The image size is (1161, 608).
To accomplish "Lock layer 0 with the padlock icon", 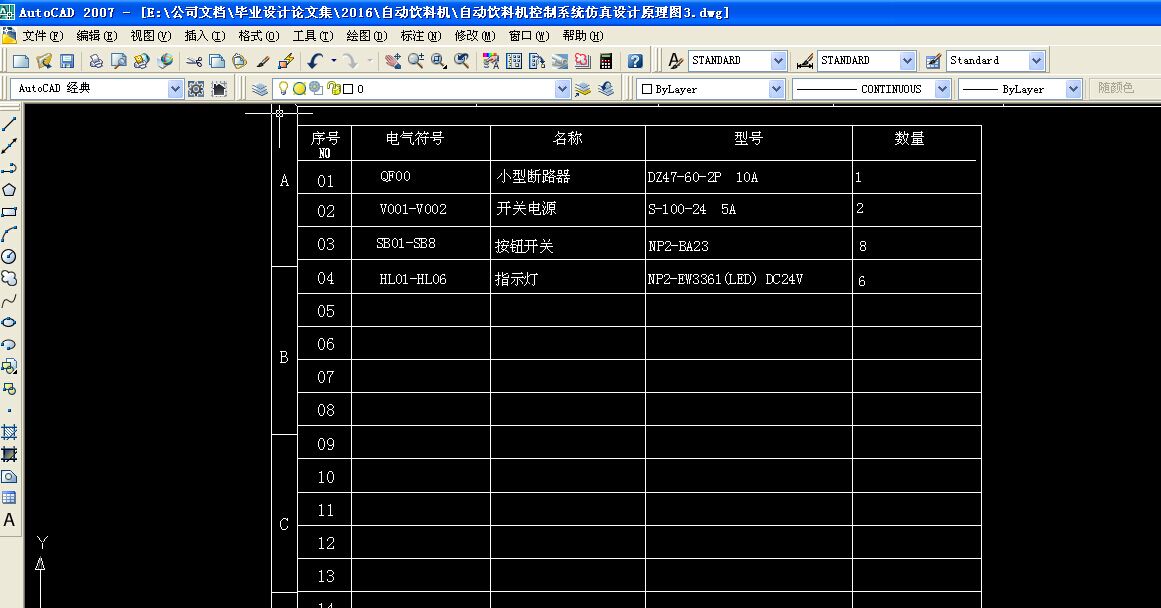I will [x=335, y=88].
